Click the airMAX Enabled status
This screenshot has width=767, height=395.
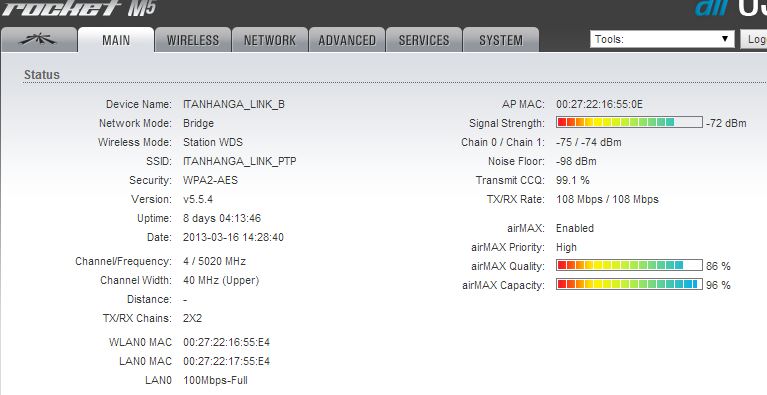575,228
